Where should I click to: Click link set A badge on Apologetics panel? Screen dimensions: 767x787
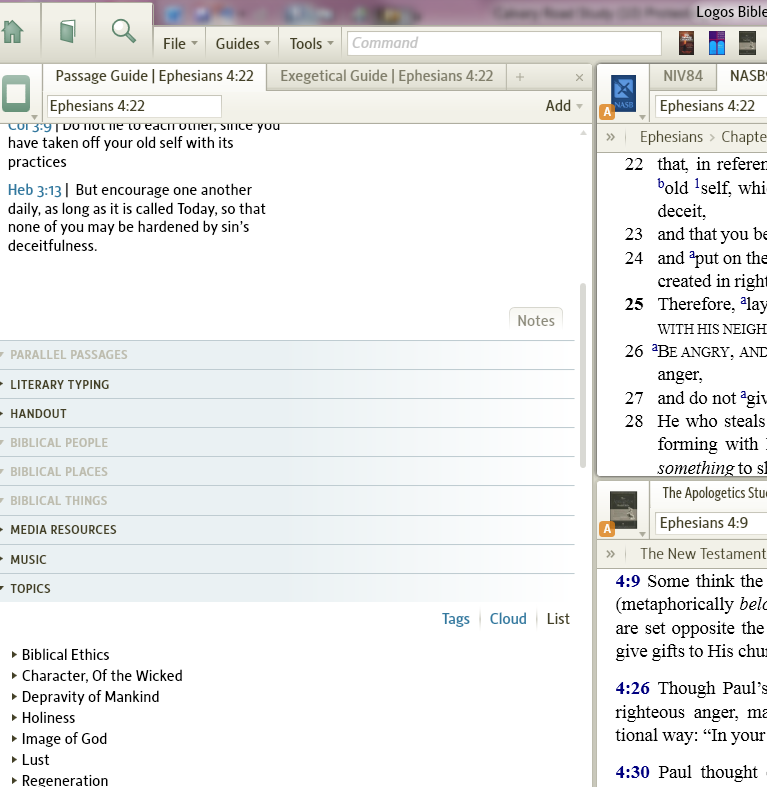click(607, 529)
